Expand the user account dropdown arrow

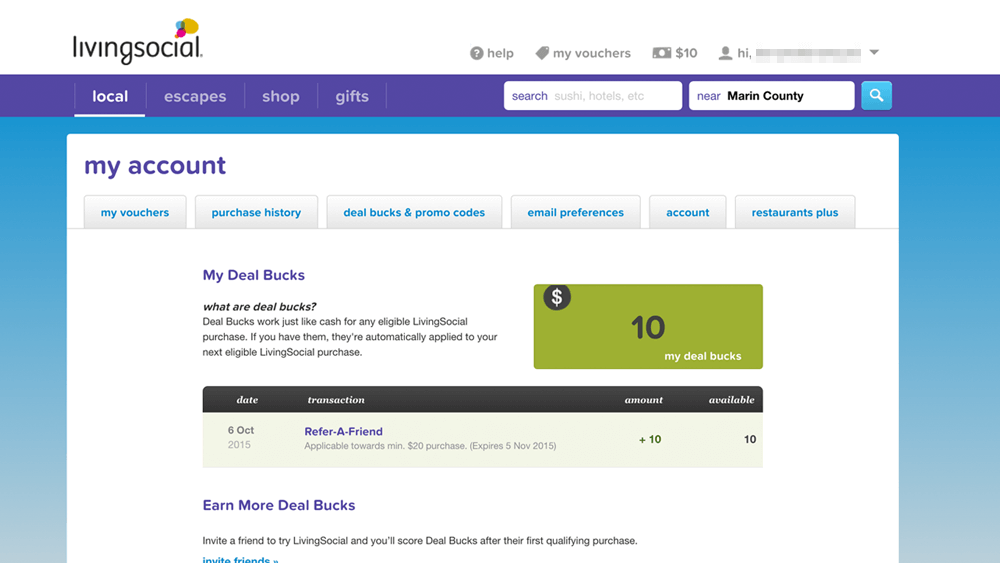(x=874, y=53)
